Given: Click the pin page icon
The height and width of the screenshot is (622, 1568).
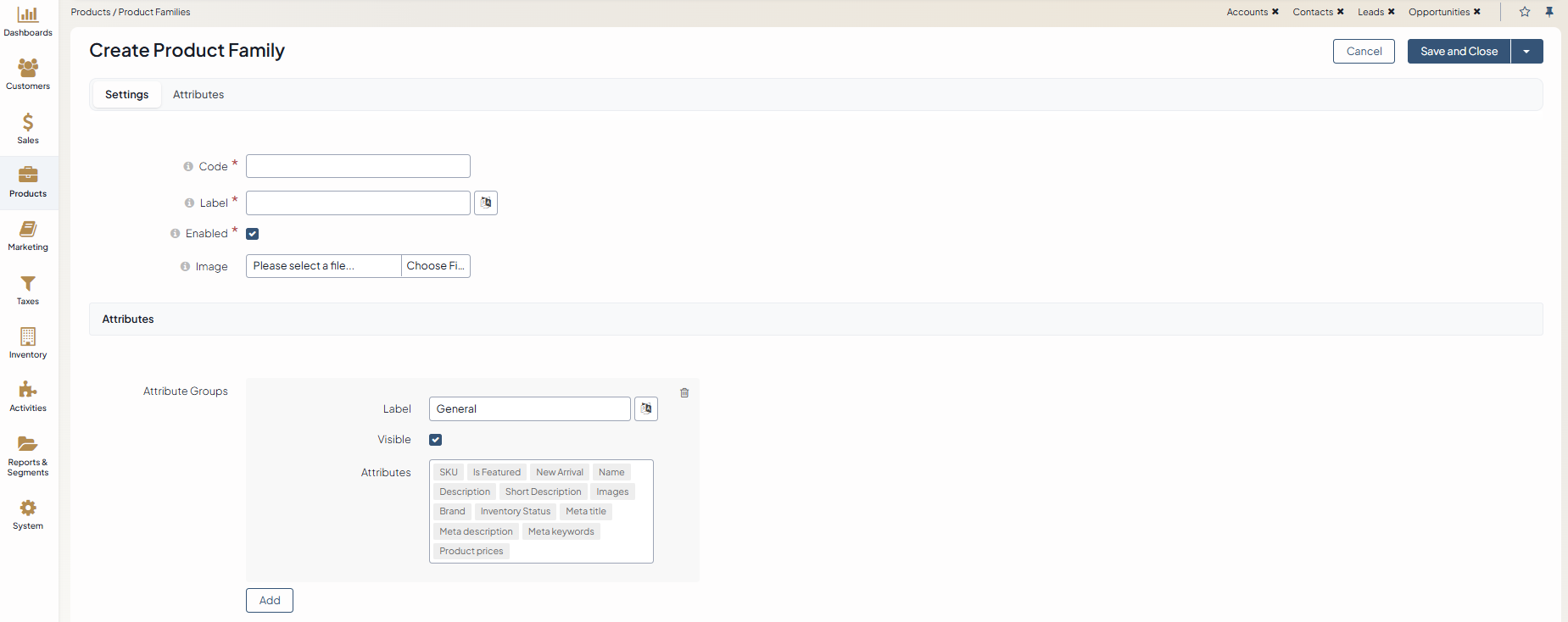Looking at the screenshot, I should coord(1549,12).
